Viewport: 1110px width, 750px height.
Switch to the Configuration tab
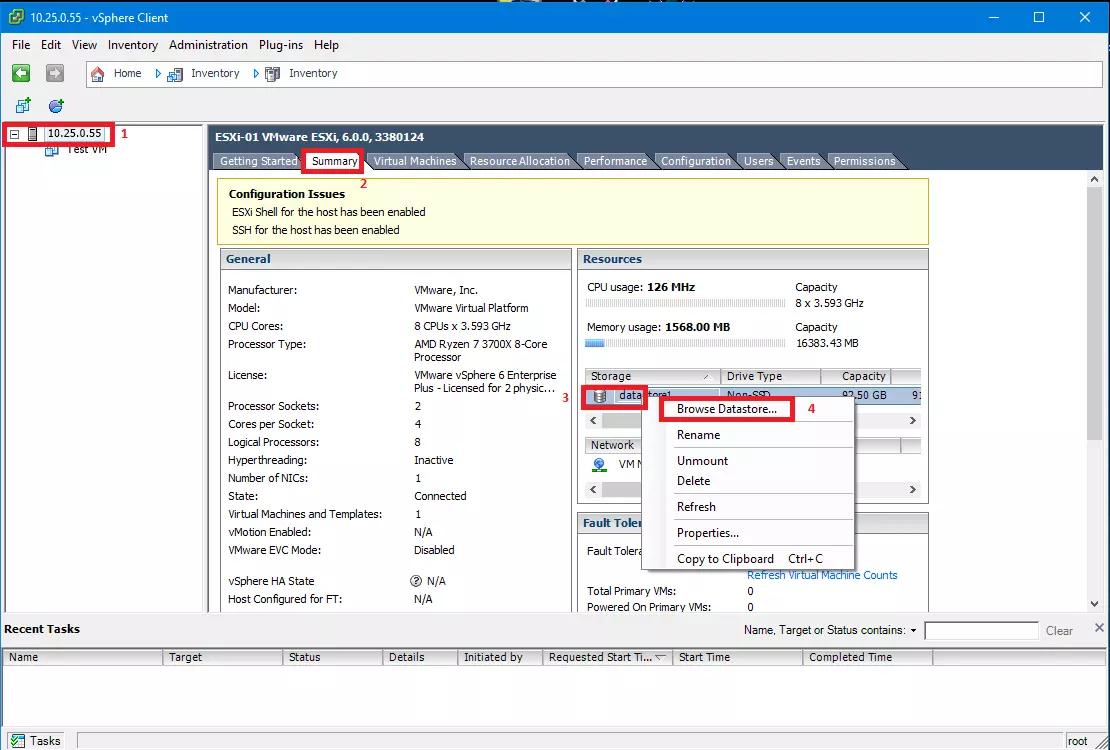click(x=696, y=161)
